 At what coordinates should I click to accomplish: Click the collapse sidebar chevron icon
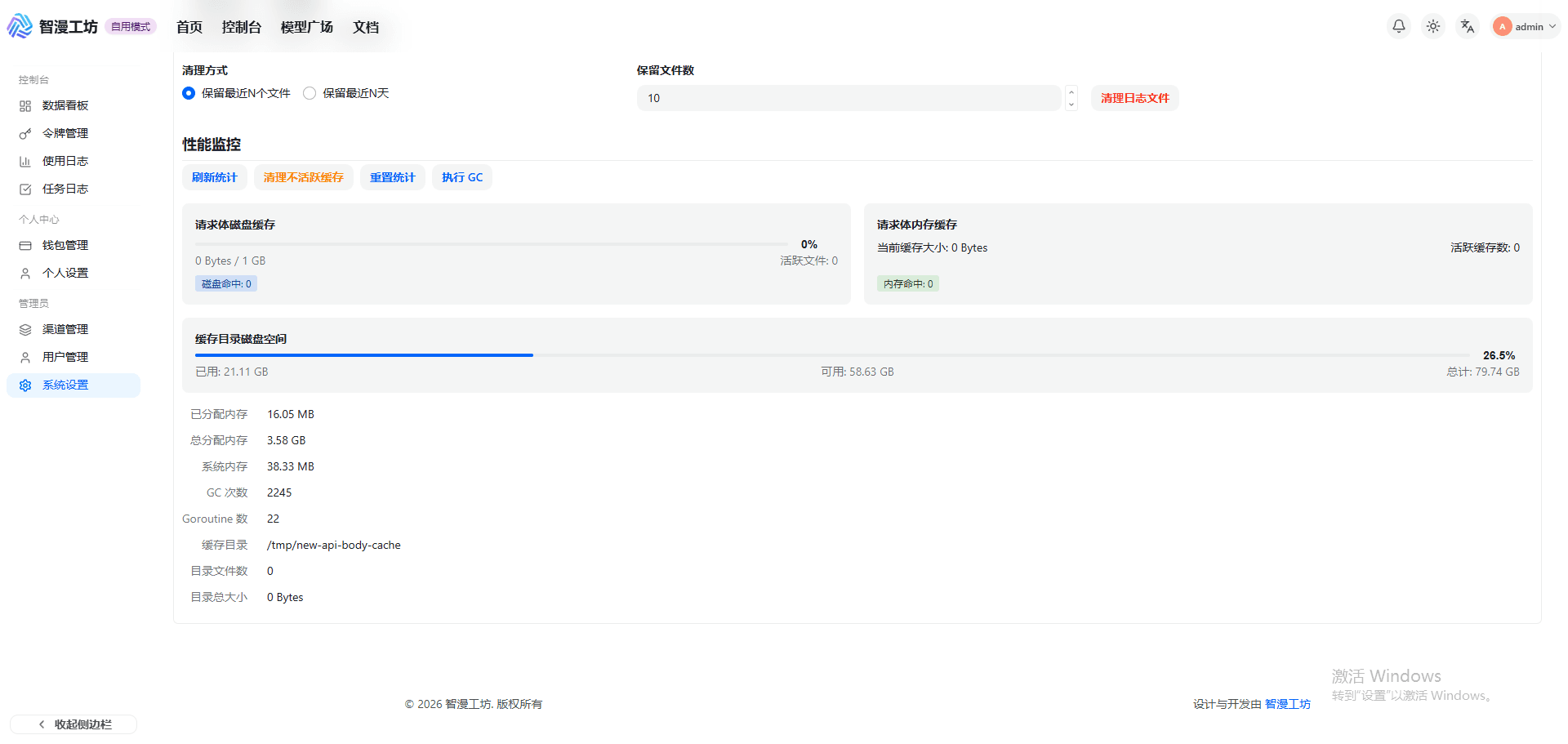coord(42,724)
